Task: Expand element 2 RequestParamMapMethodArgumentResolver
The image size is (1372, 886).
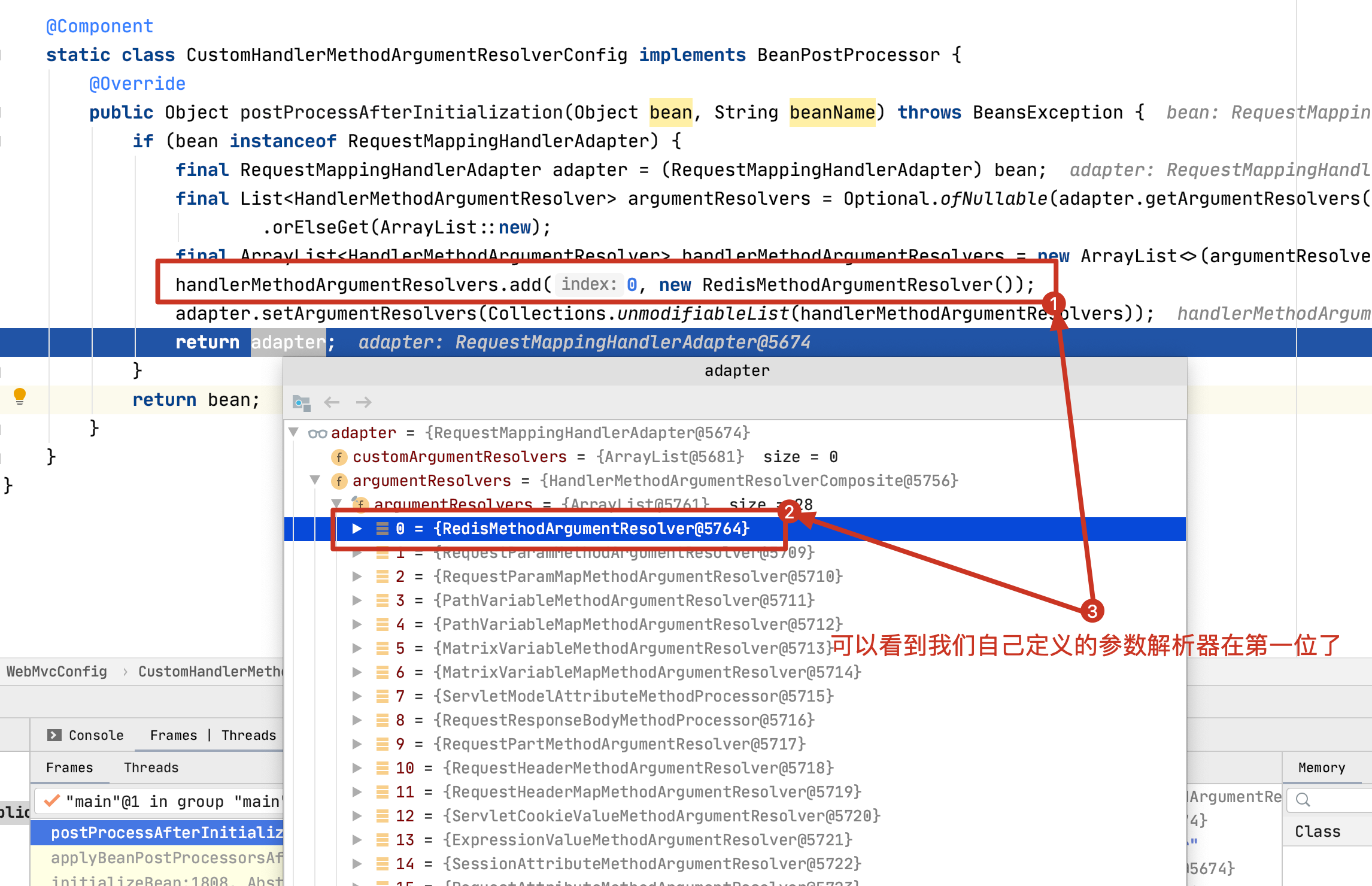Action: pos(357,576)
